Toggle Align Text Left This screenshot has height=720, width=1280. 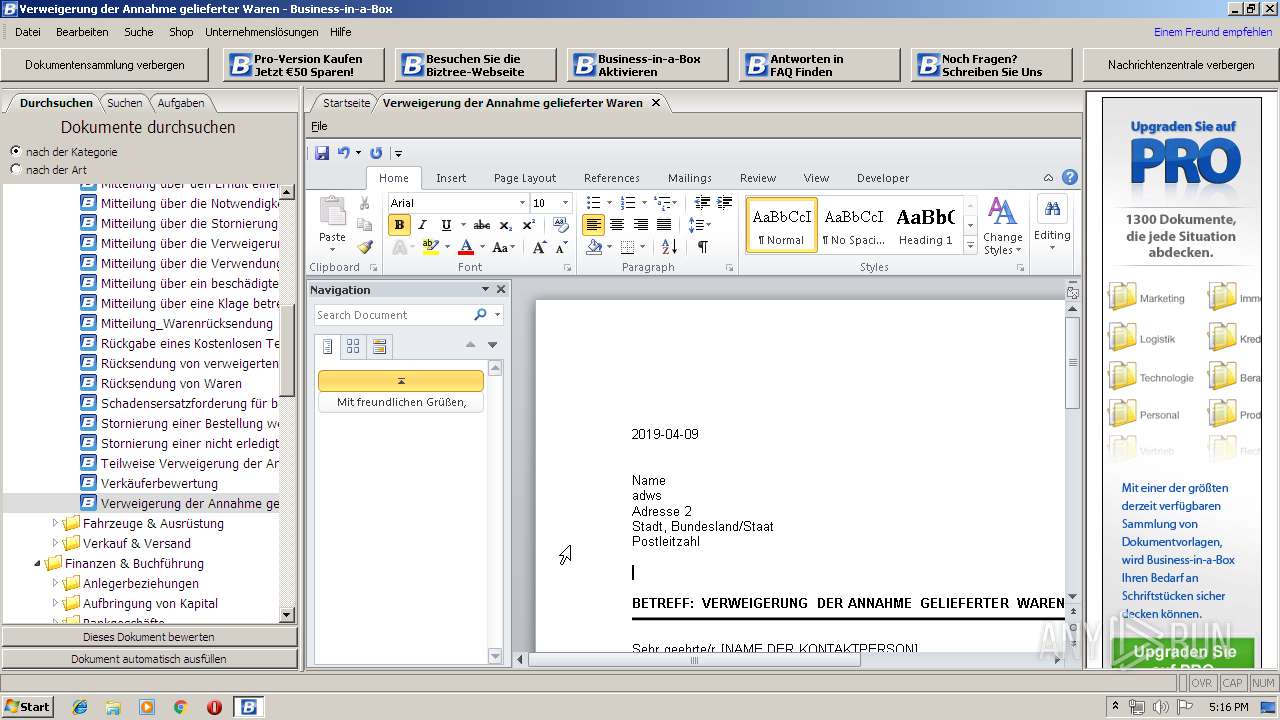tap(593, 225)
